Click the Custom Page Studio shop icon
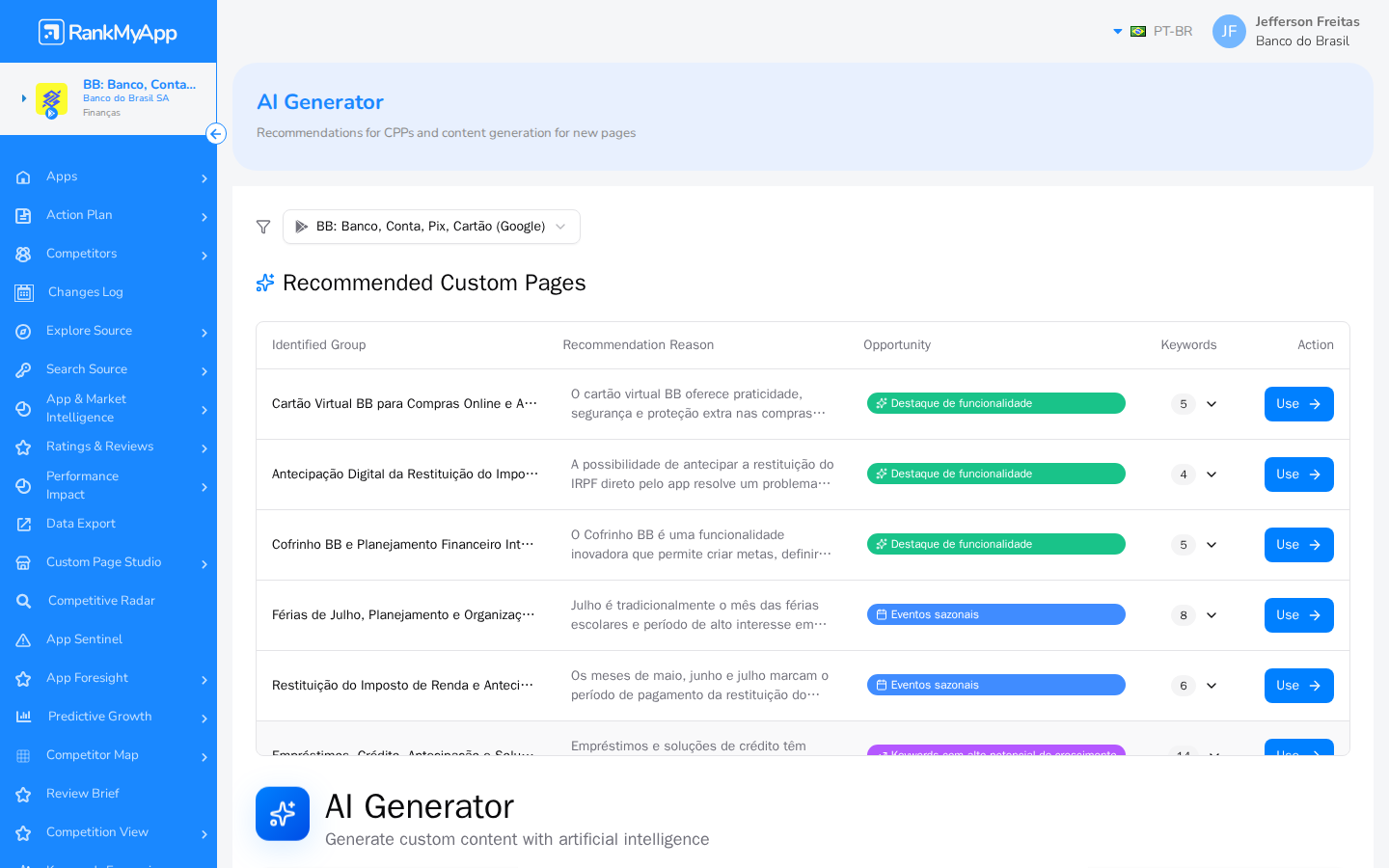Viewport: 1389px width, 868px height. tap(23, 562)
